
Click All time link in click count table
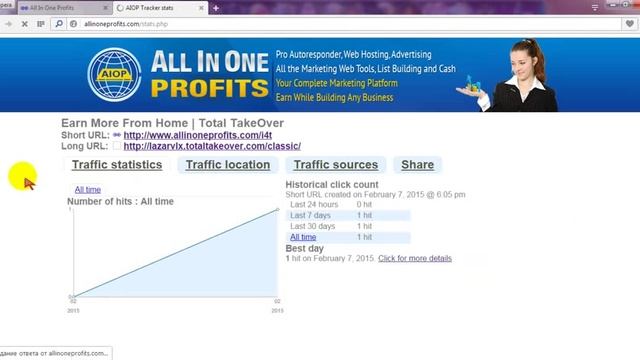point(303,237)
